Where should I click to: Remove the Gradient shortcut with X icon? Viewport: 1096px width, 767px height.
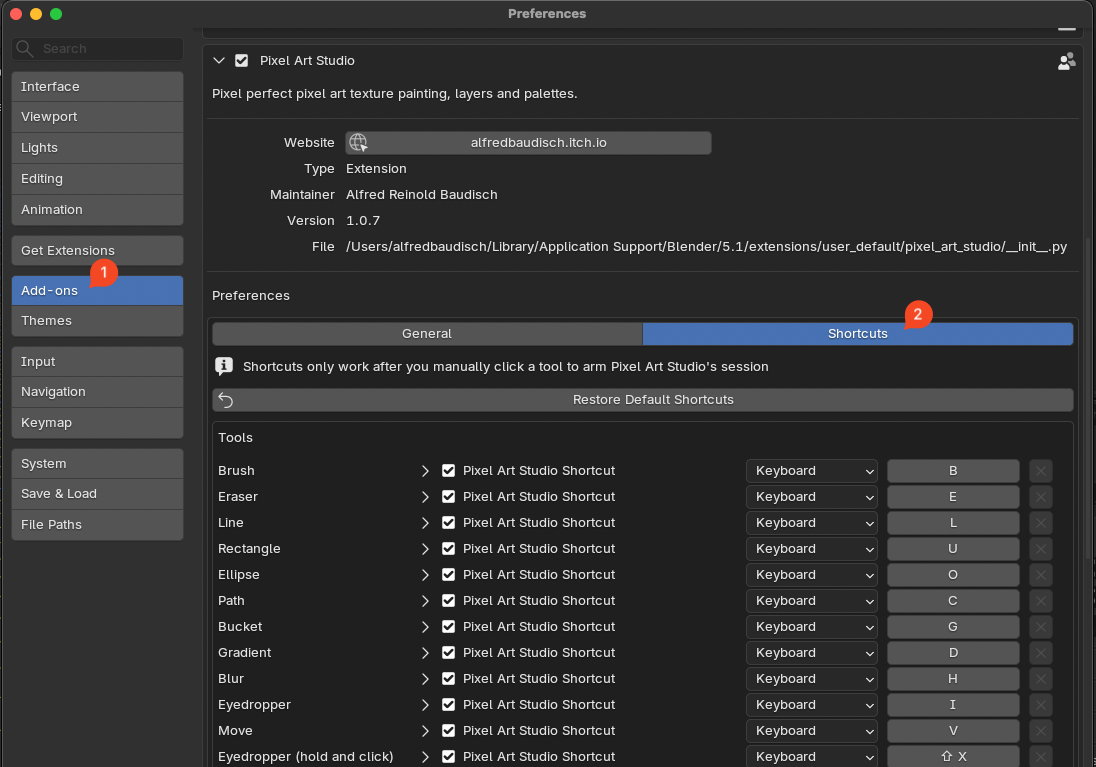click(x=1040, y=652)
